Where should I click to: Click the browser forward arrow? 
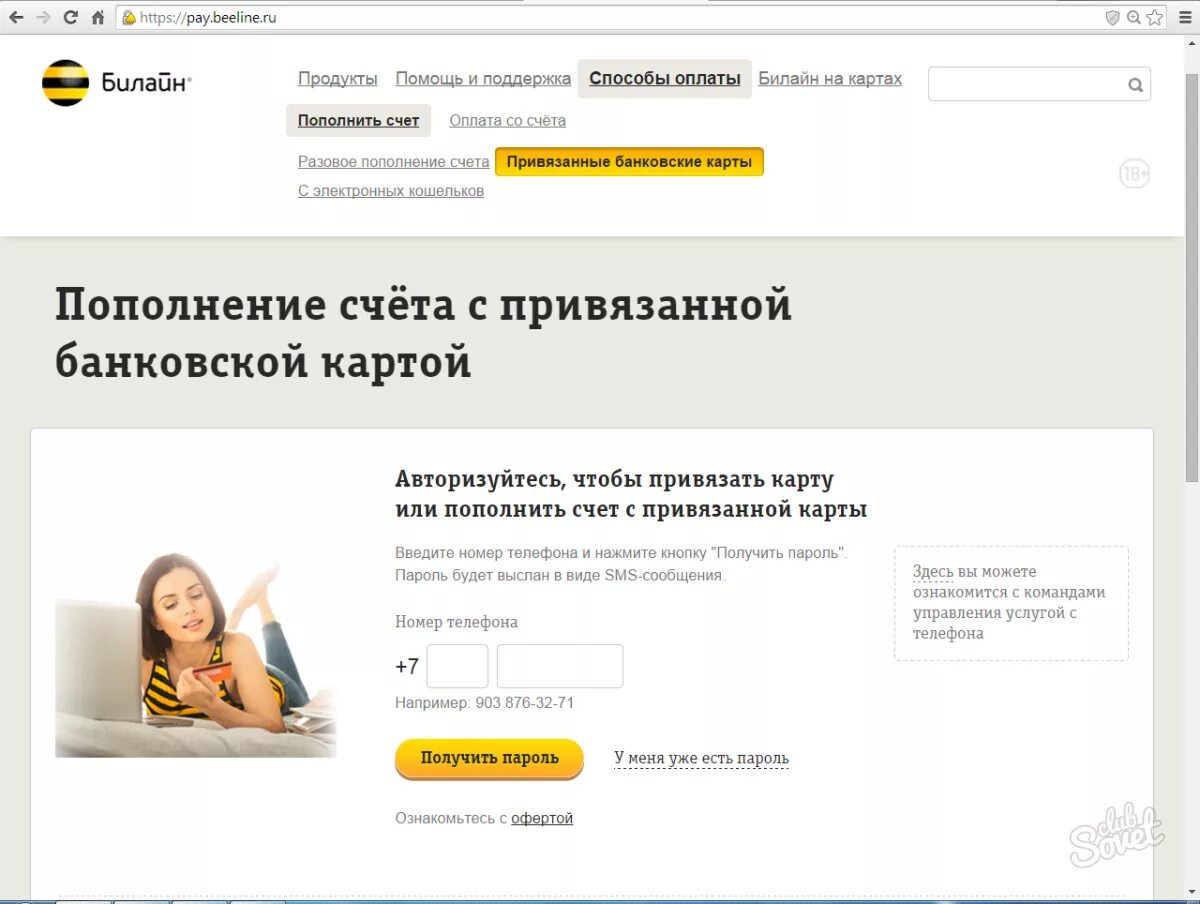43,17
